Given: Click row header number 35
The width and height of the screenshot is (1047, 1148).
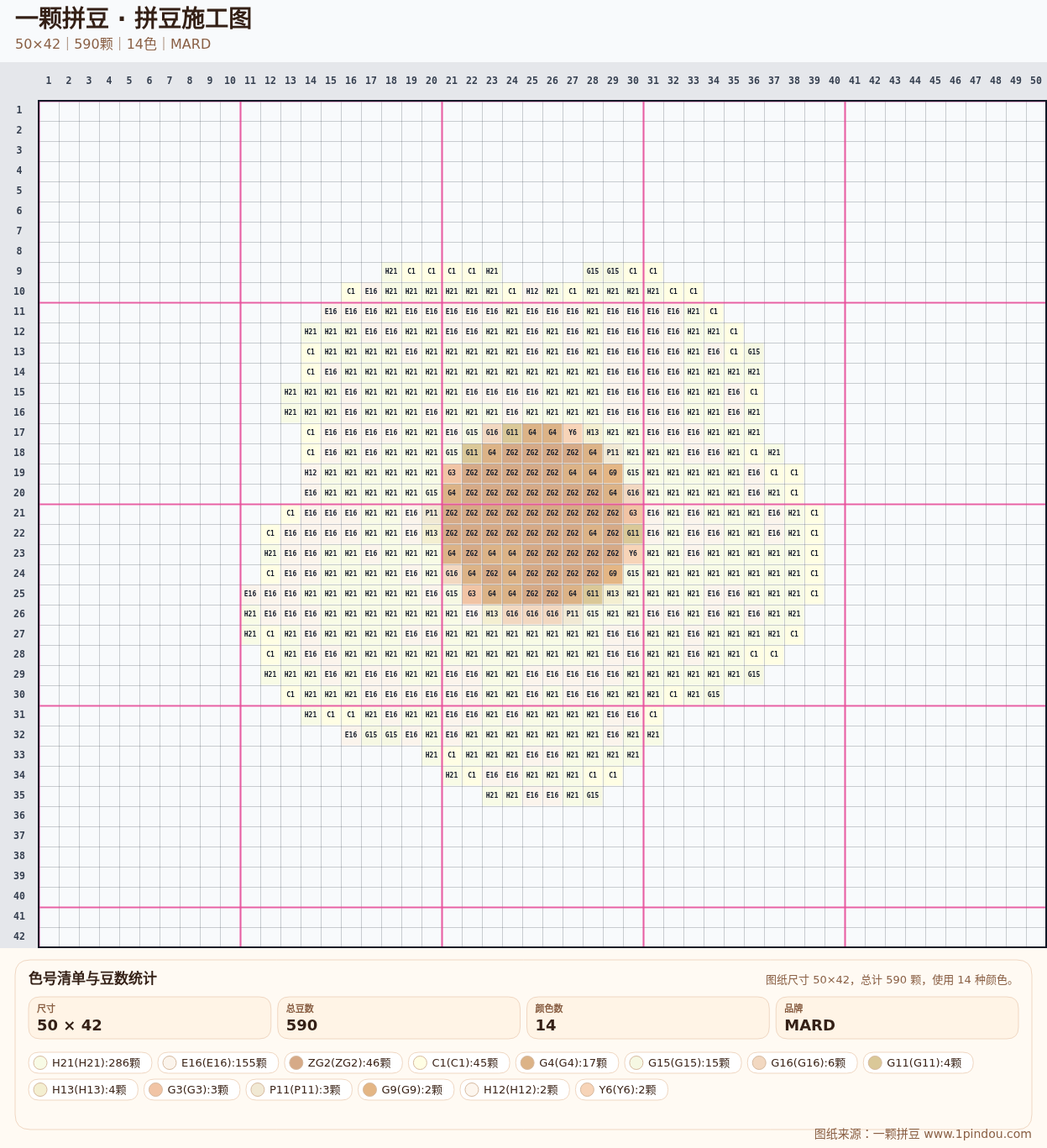Looking at the screenshot, I should click(x=18, y=795).
